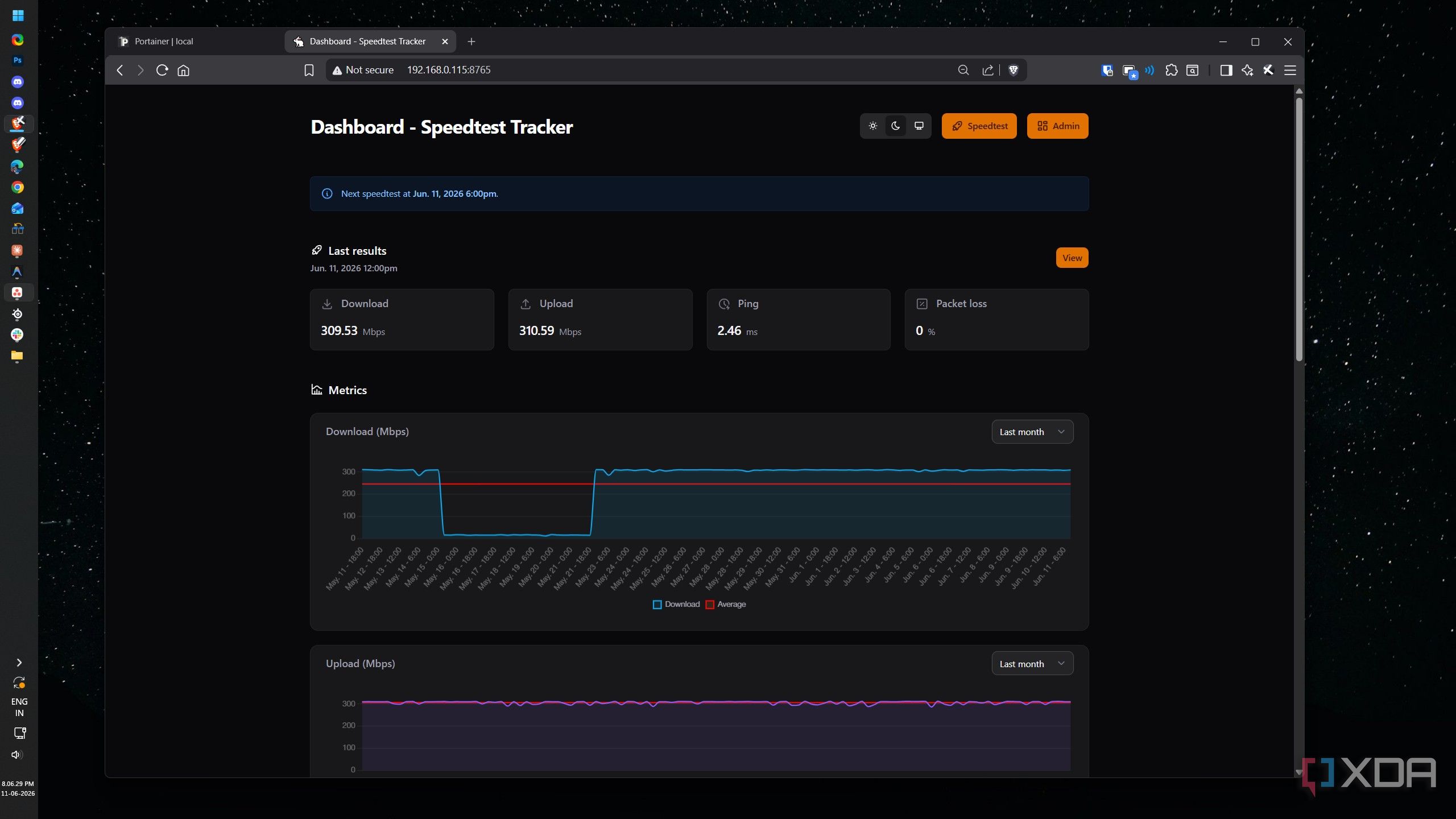Share this page icon
Viewport: 1456px width, 819px height.
coord(988,70)
